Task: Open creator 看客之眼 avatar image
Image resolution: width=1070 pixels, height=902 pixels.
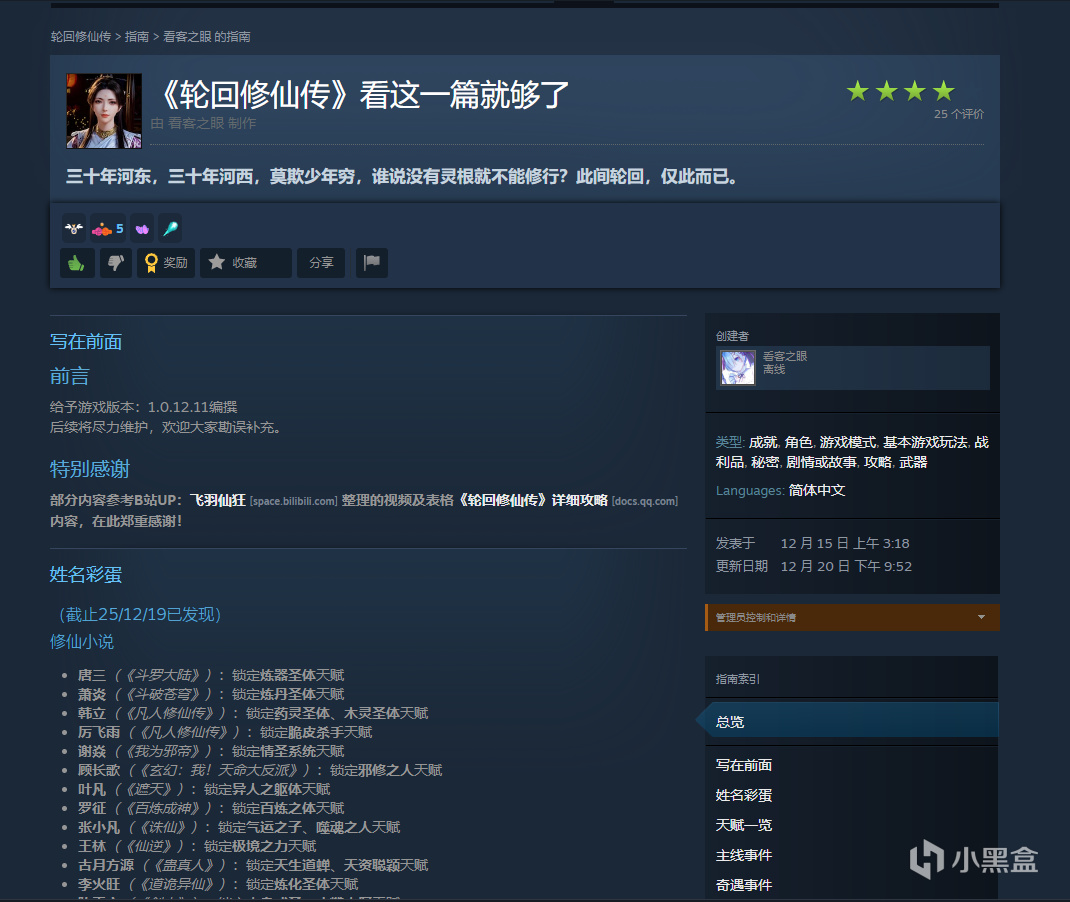Action: point(738,367)
